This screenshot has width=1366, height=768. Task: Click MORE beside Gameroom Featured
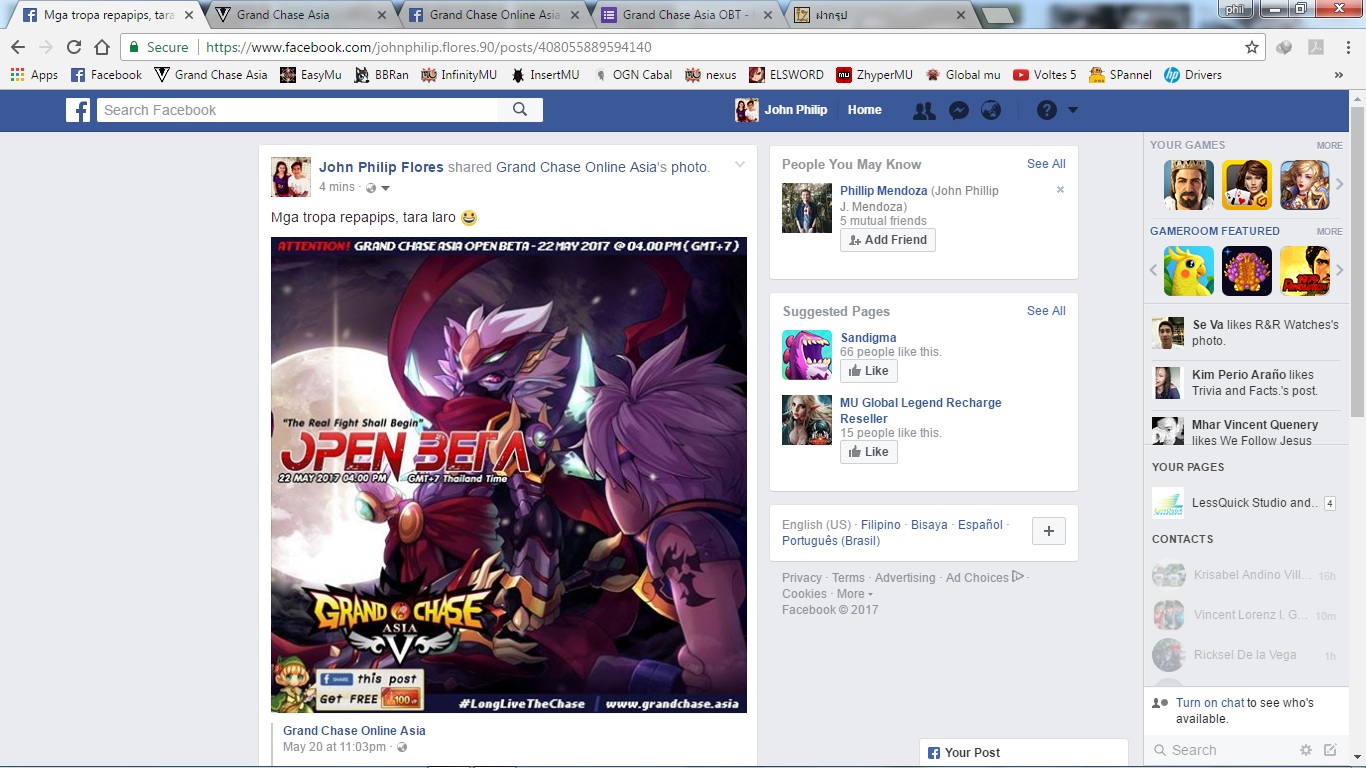click(1329, 232)
